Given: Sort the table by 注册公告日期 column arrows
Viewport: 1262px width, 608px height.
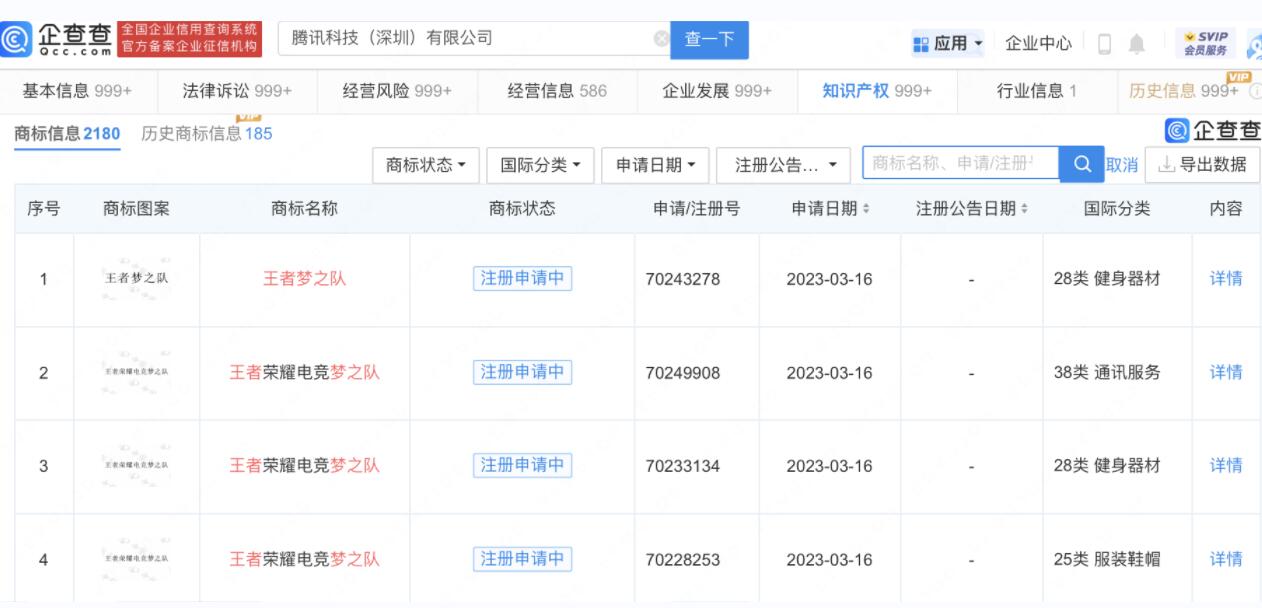Looking at the screenshot, I should coord(1023,209).
